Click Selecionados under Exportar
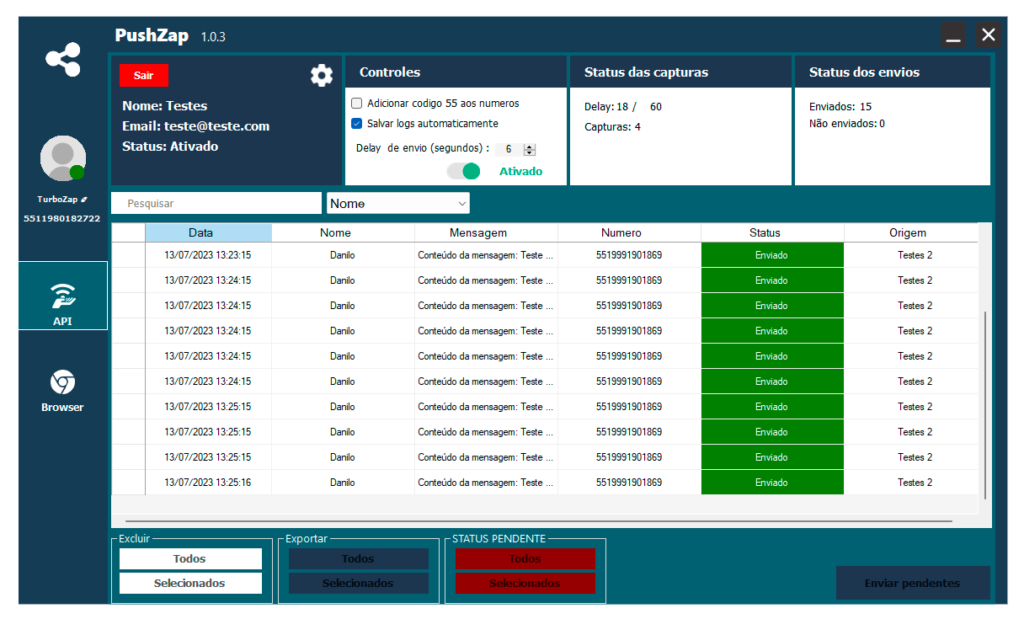Screen dimensions: 1024x619 358,583
